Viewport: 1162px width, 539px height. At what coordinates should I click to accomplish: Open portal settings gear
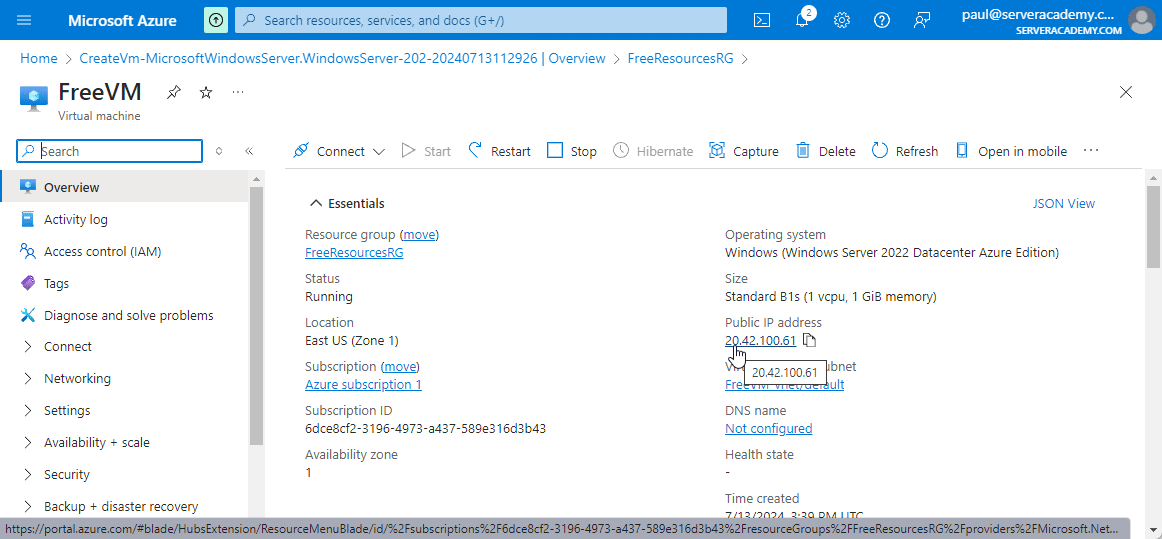click(841, 20)
